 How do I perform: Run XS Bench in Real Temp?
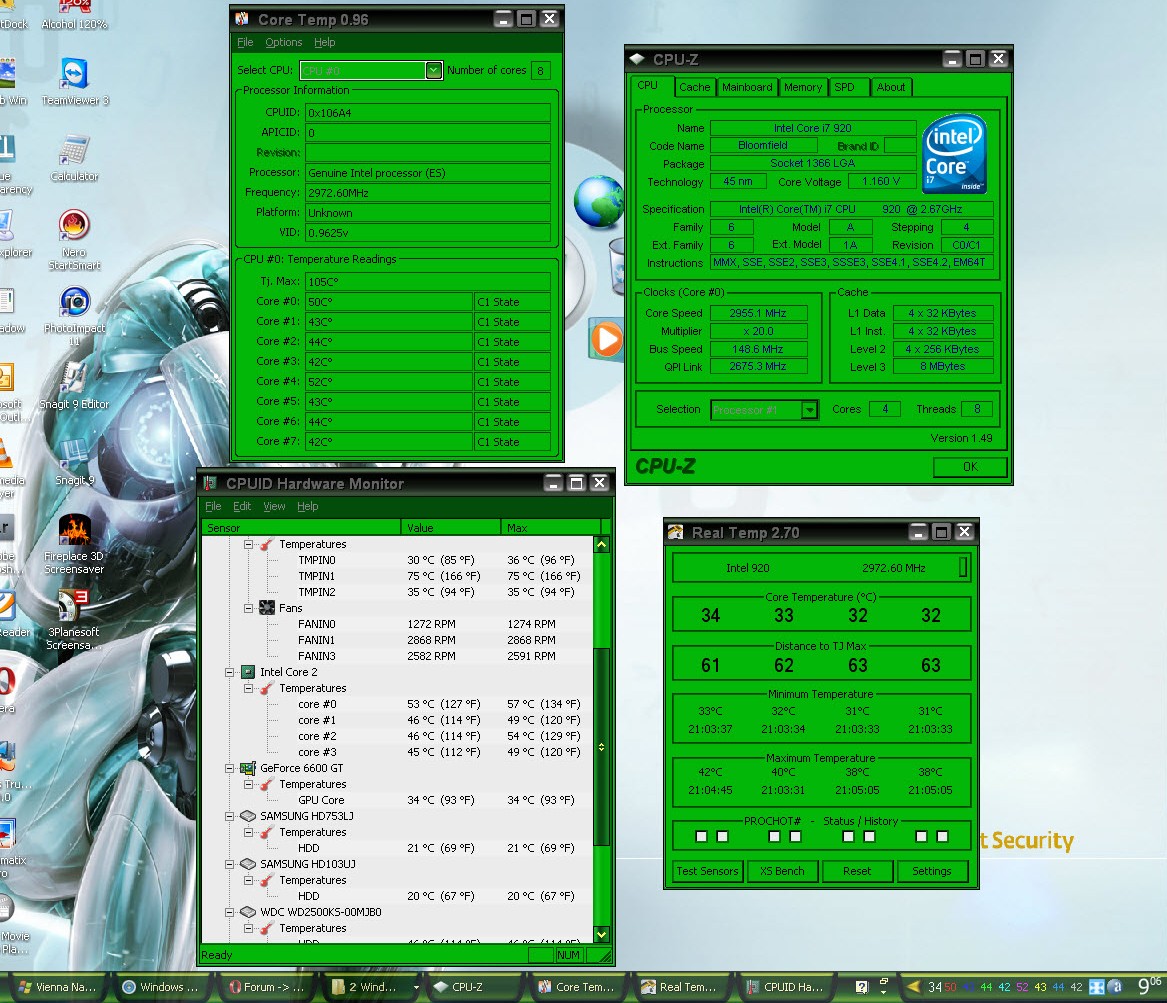pos(782,871)
